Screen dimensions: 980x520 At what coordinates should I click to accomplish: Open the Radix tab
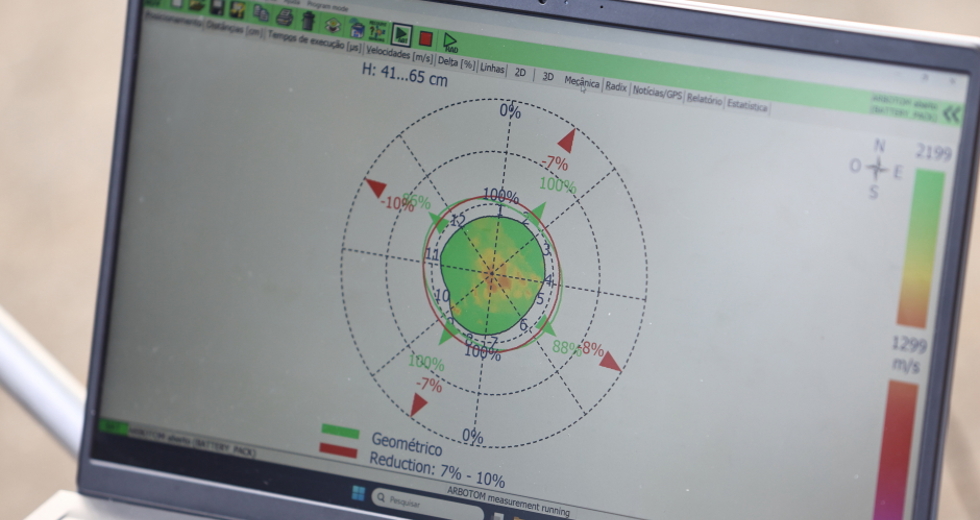(x=616, y=87)
